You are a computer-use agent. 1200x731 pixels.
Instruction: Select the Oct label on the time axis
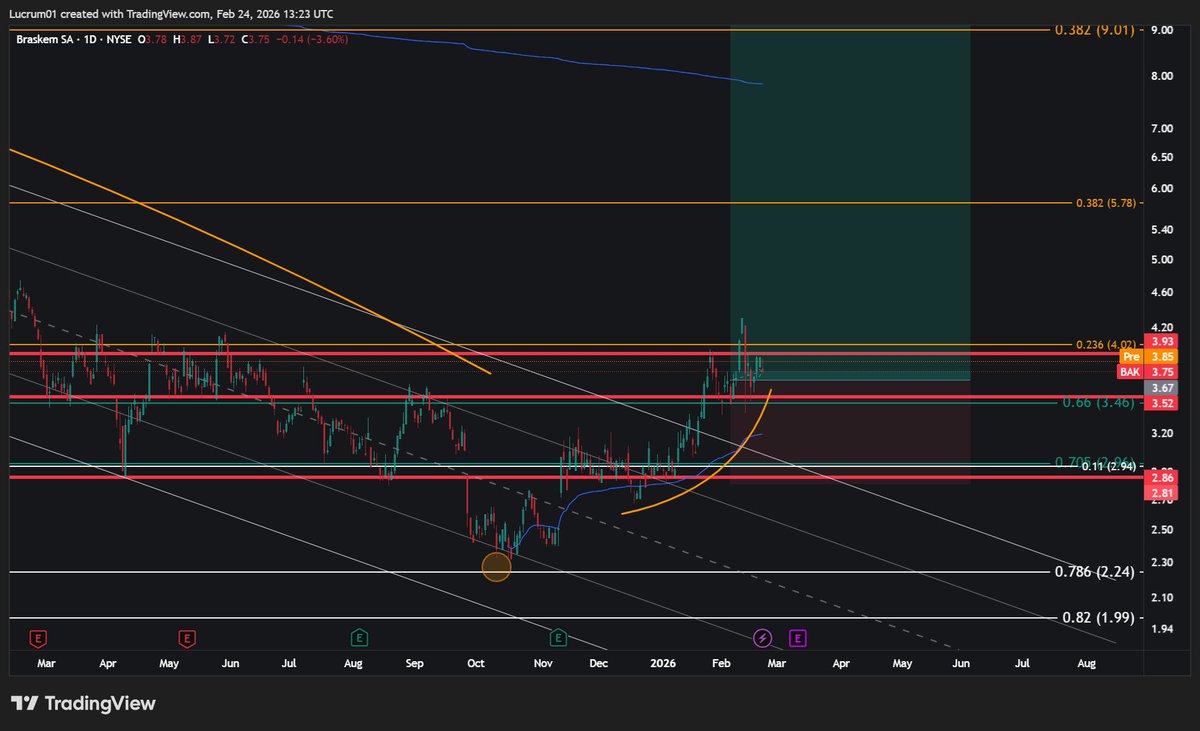point(476,663)
